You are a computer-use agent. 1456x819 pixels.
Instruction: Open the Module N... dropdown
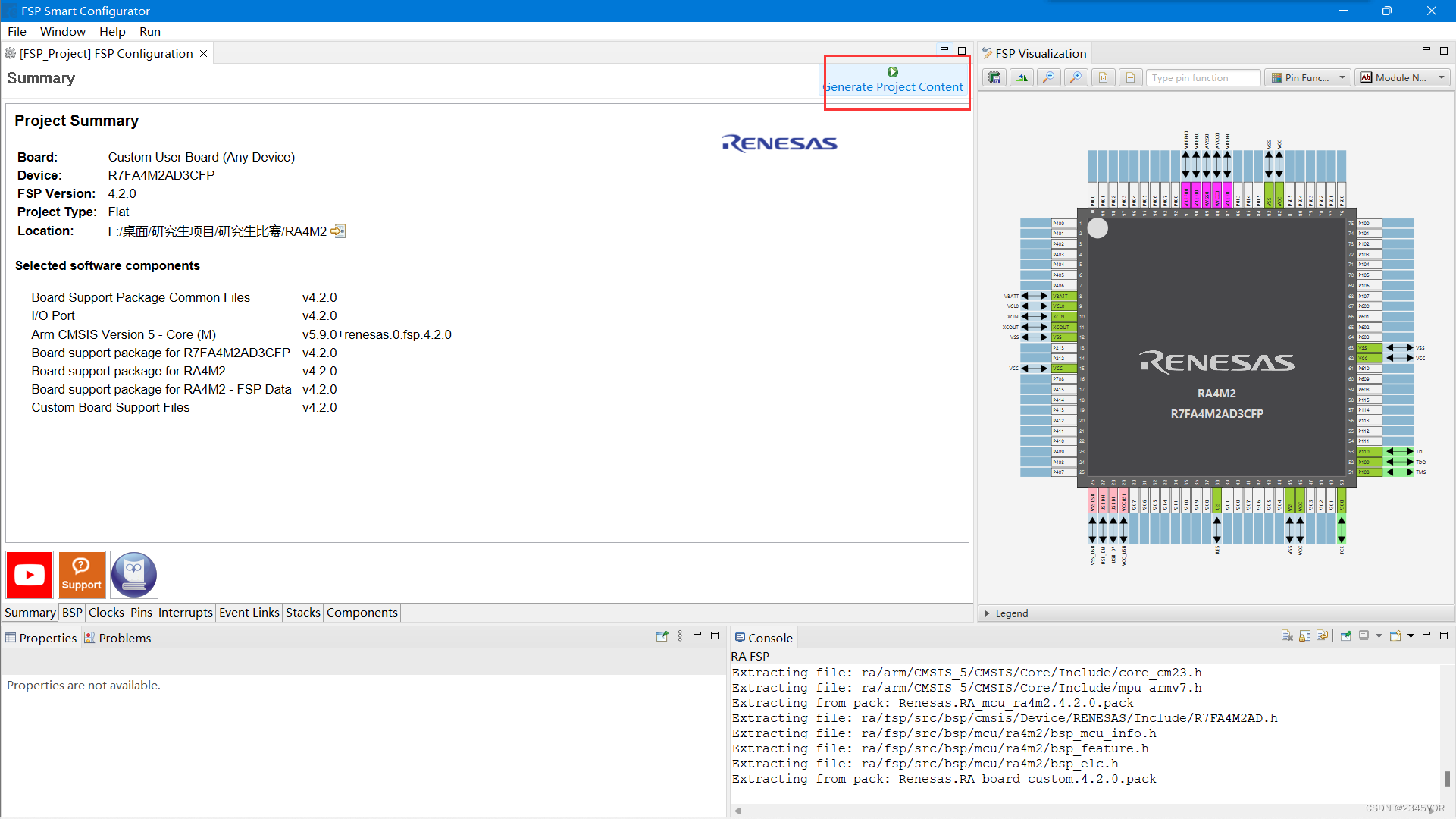[x=1402, y=77]
